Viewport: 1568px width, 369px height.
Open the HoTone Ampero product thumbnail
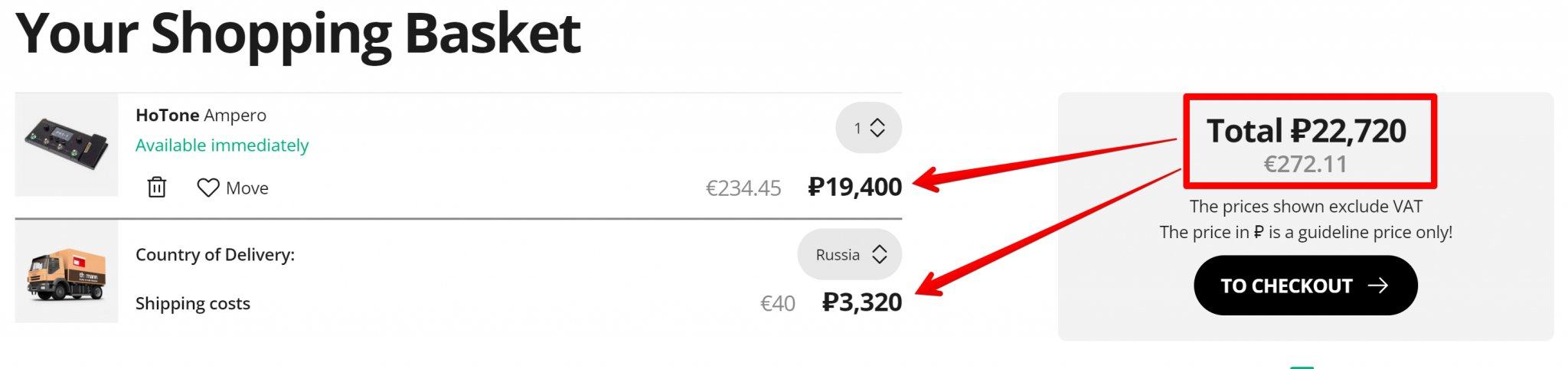[x=67, y=145]
